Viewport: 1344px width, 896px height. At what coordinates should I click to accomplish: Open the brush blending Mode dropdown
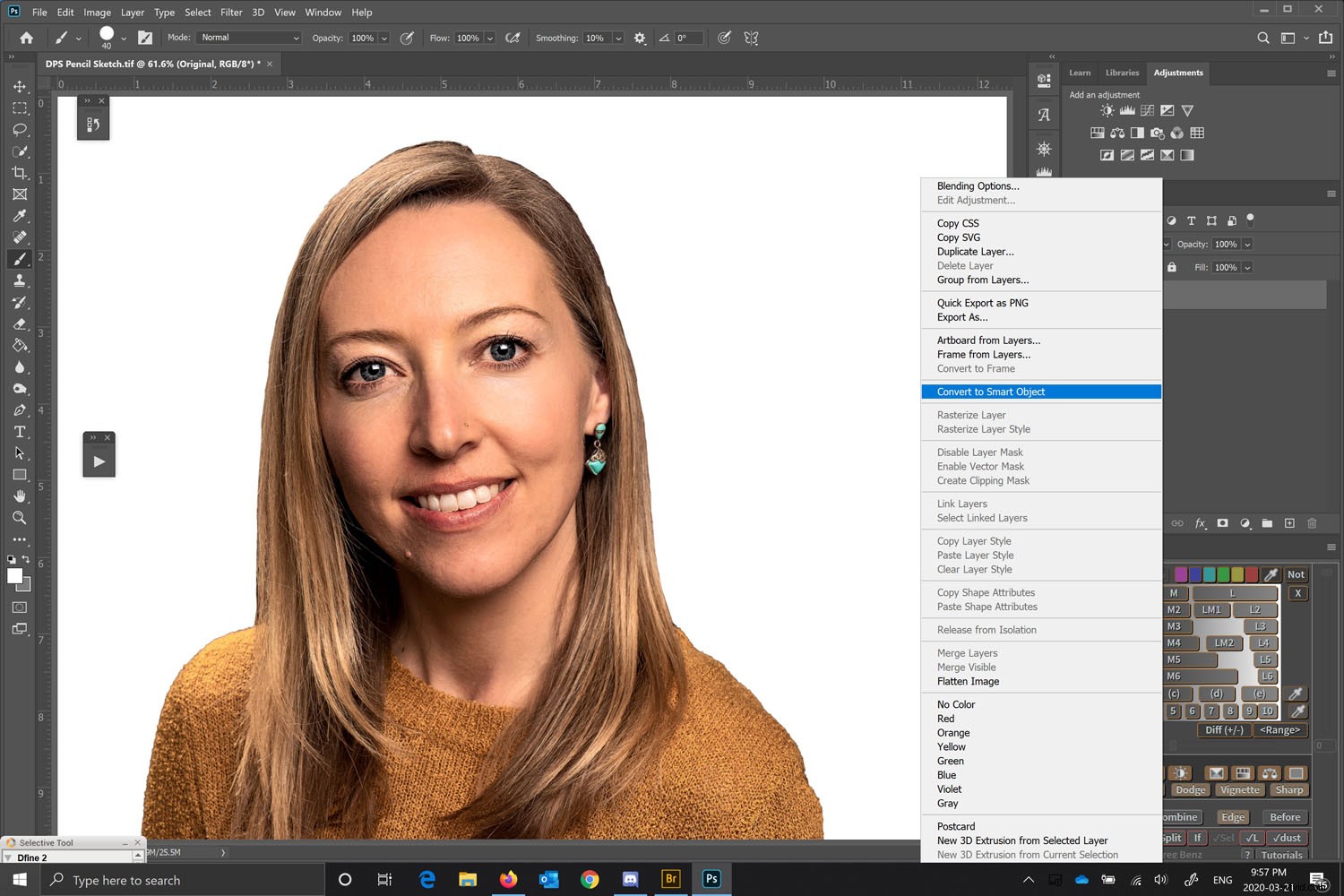click(248, 38)
